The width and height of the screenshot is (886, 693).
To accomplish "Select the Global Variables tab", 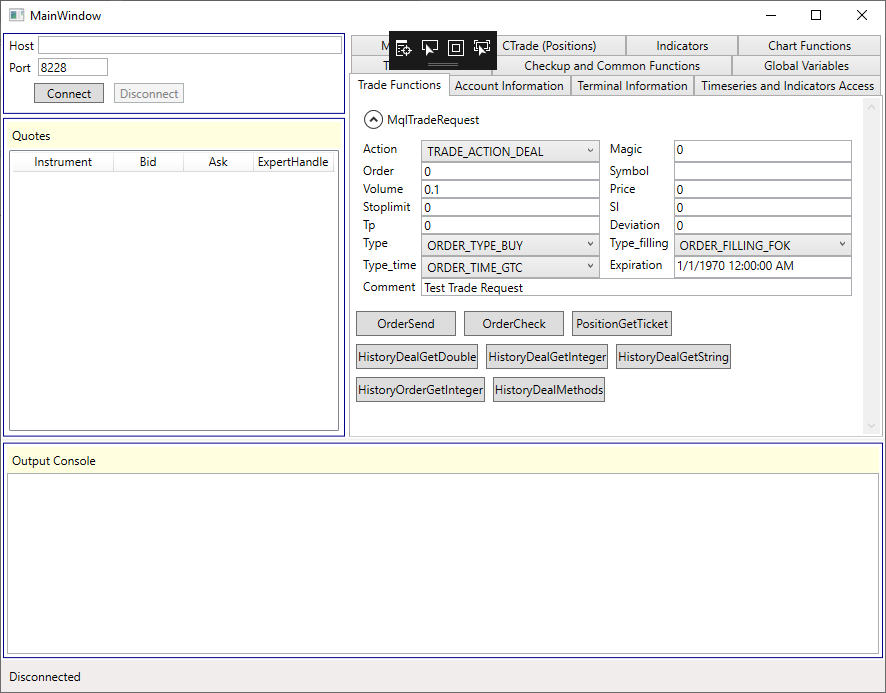I will click(x=806, y=66).
